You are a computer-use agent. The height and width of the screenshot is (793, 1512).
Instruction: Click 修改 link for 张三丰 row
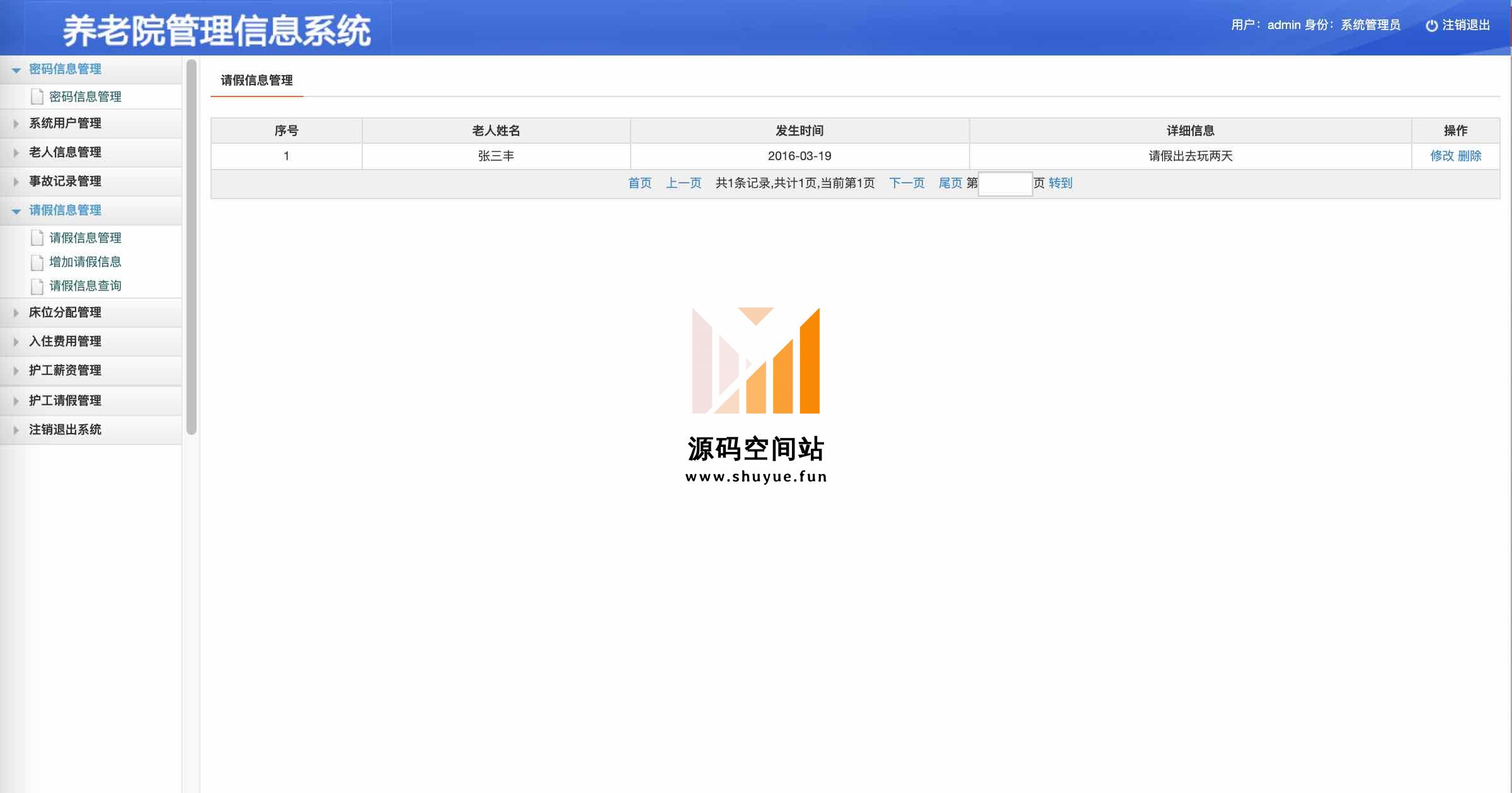(x=1441, y=156)
